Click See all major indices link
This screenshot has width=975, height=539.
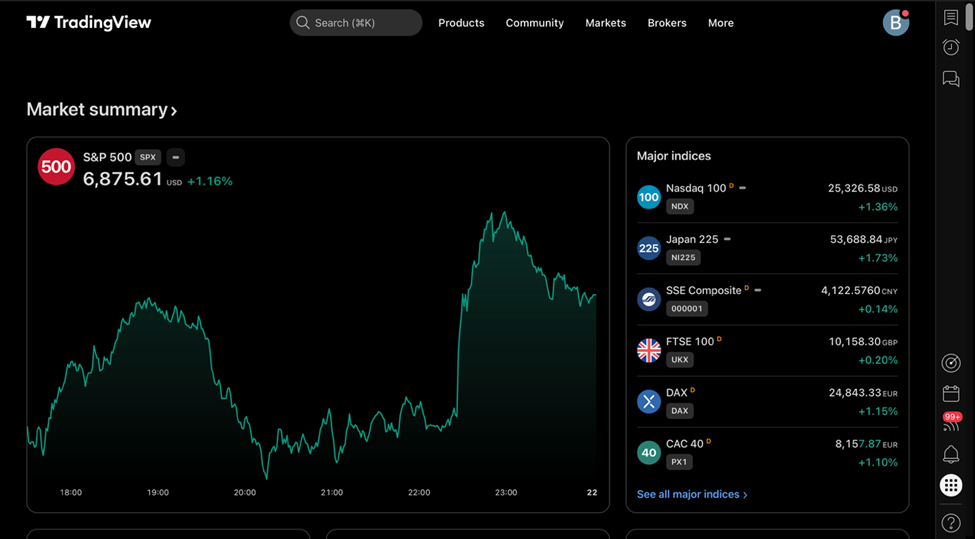pos(692,494)
